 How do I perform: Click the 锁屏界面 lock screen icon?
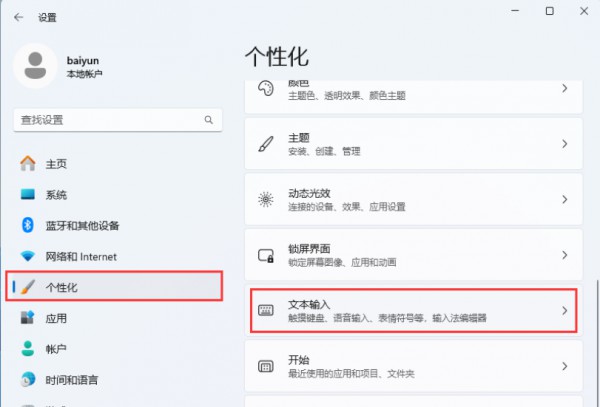[266, 255]
